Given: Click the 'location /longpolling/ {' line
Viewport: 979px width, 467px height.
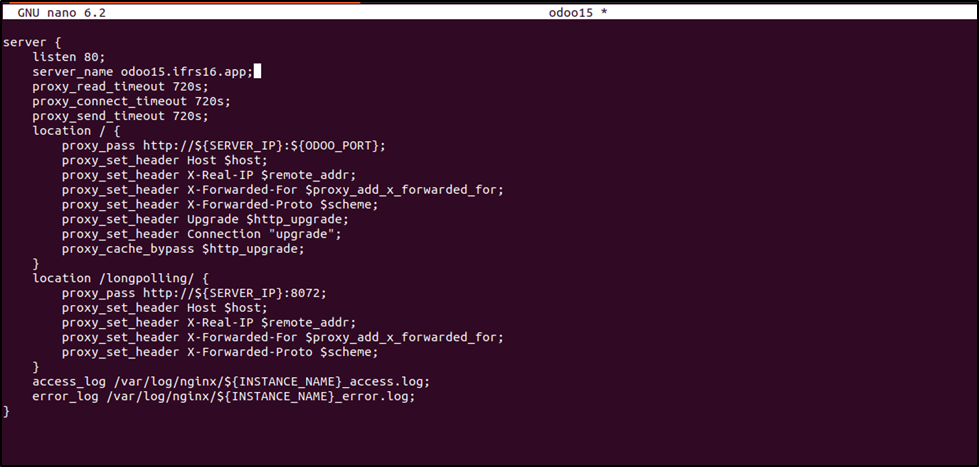Looking at the screenshot, I should pos(124,278).
